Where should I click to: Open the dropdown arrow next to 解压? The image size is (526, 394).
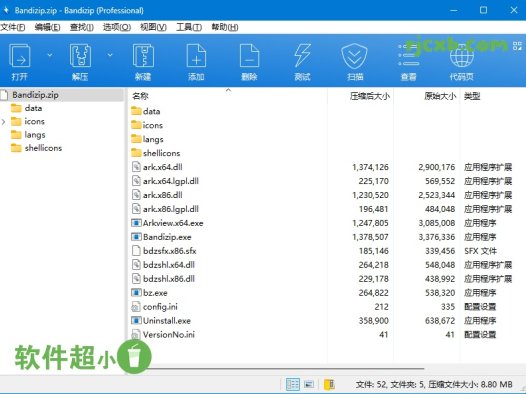point(110,55)
